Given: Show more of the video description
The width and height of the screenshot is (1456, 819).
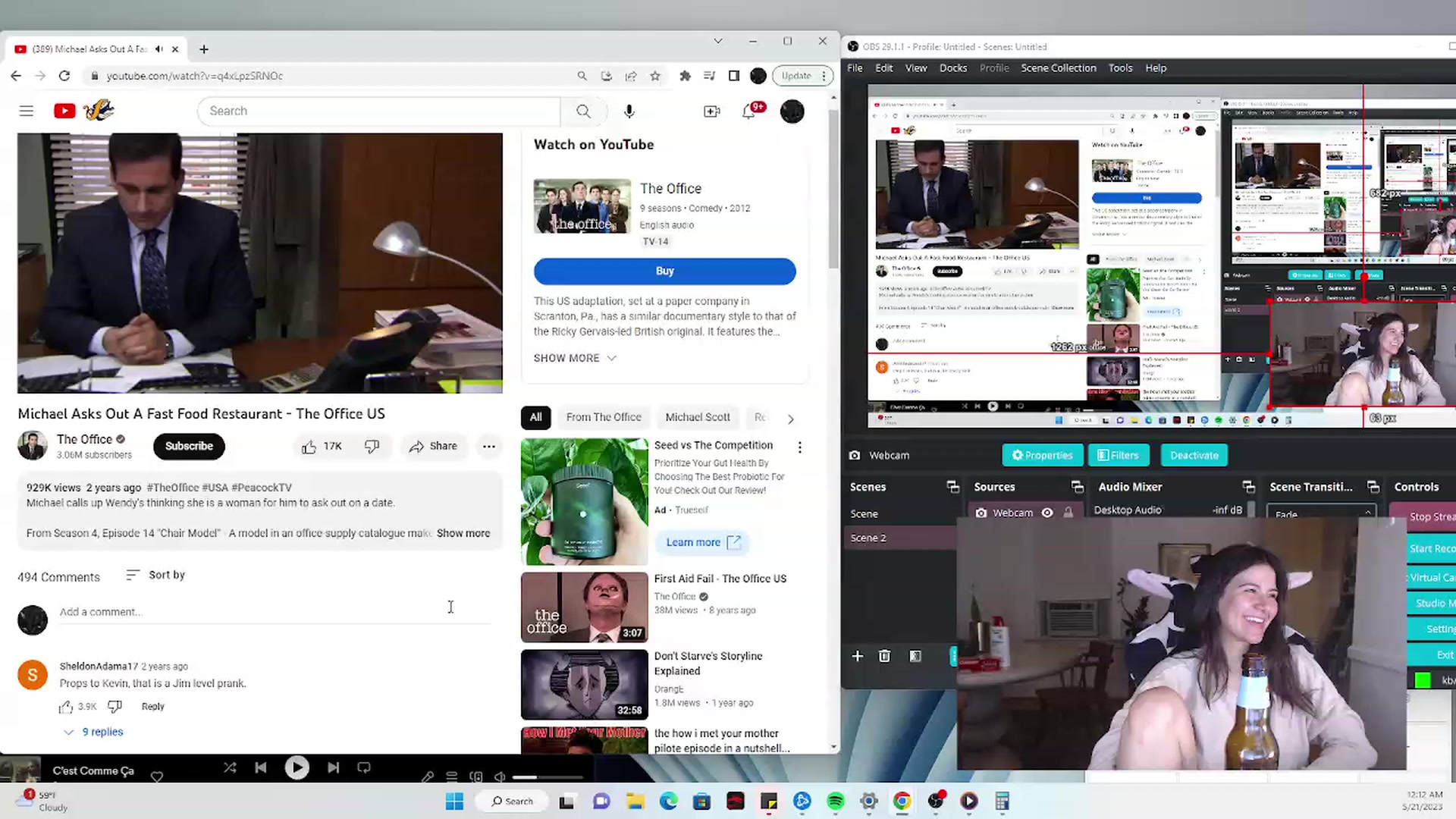Looking at the screenshot, I should click(x=463, y=533).
